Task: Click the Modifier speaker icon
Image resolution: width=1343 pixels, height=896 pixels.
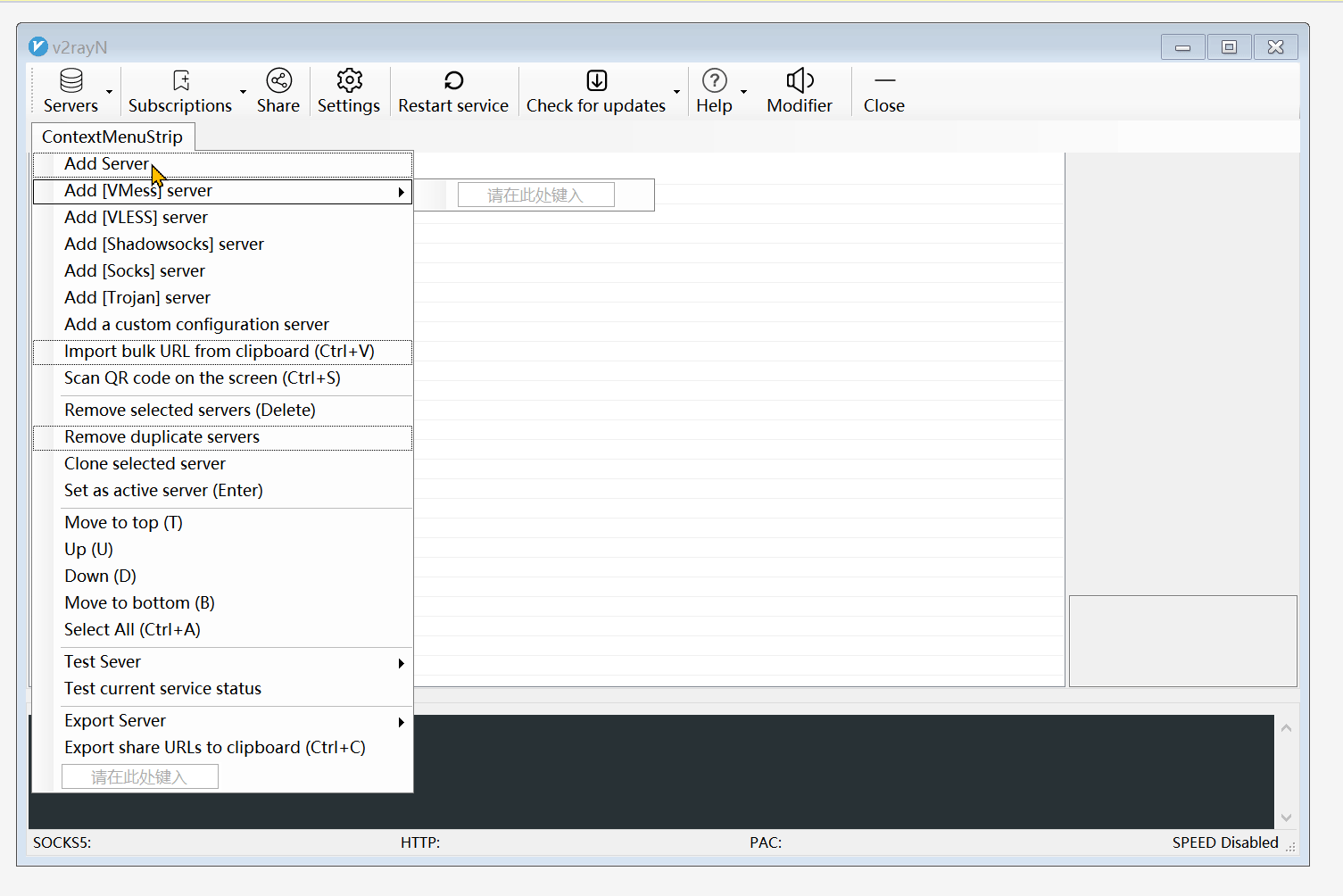Action: point(800,81)
